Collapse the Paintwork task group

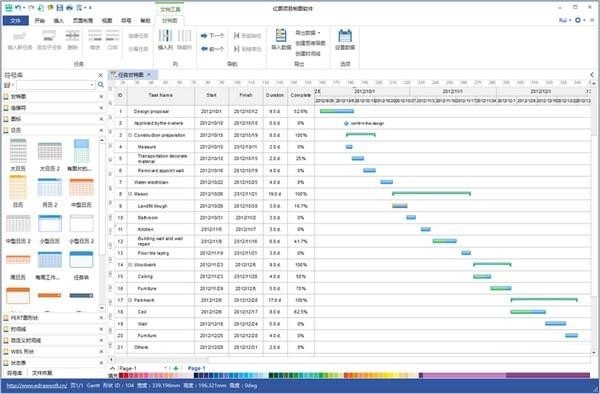pyautogui.click(x=130, y=300)
